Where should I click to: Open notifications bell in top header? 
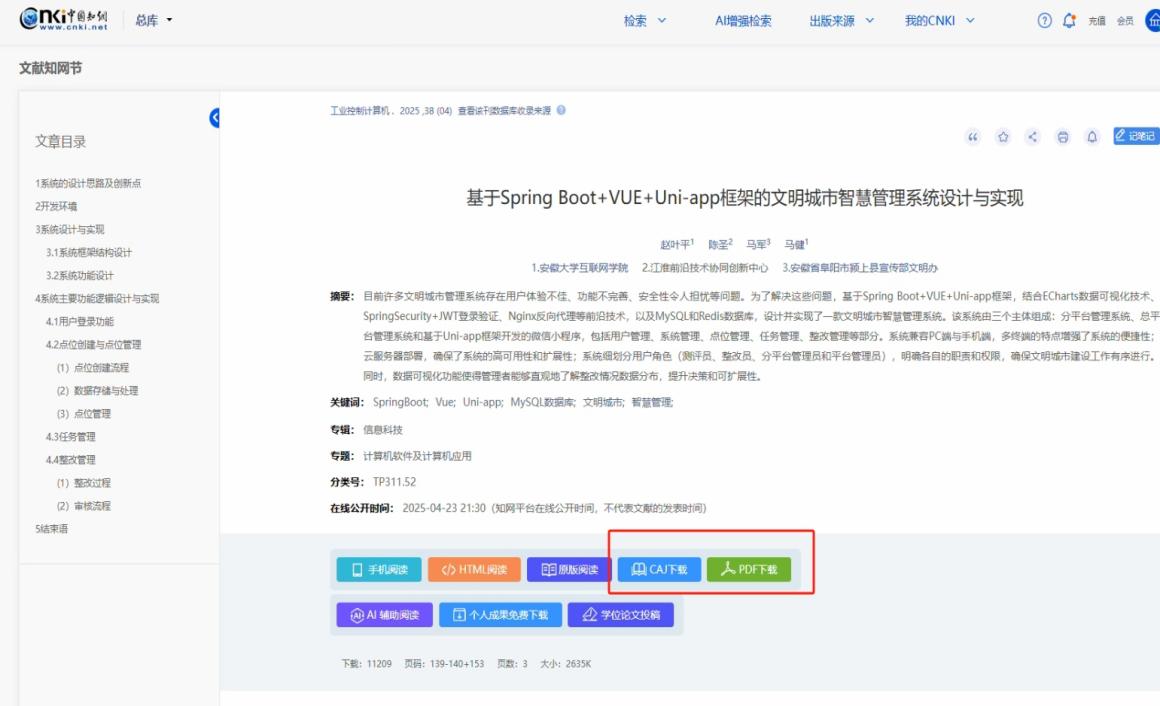coord(1068,21)
